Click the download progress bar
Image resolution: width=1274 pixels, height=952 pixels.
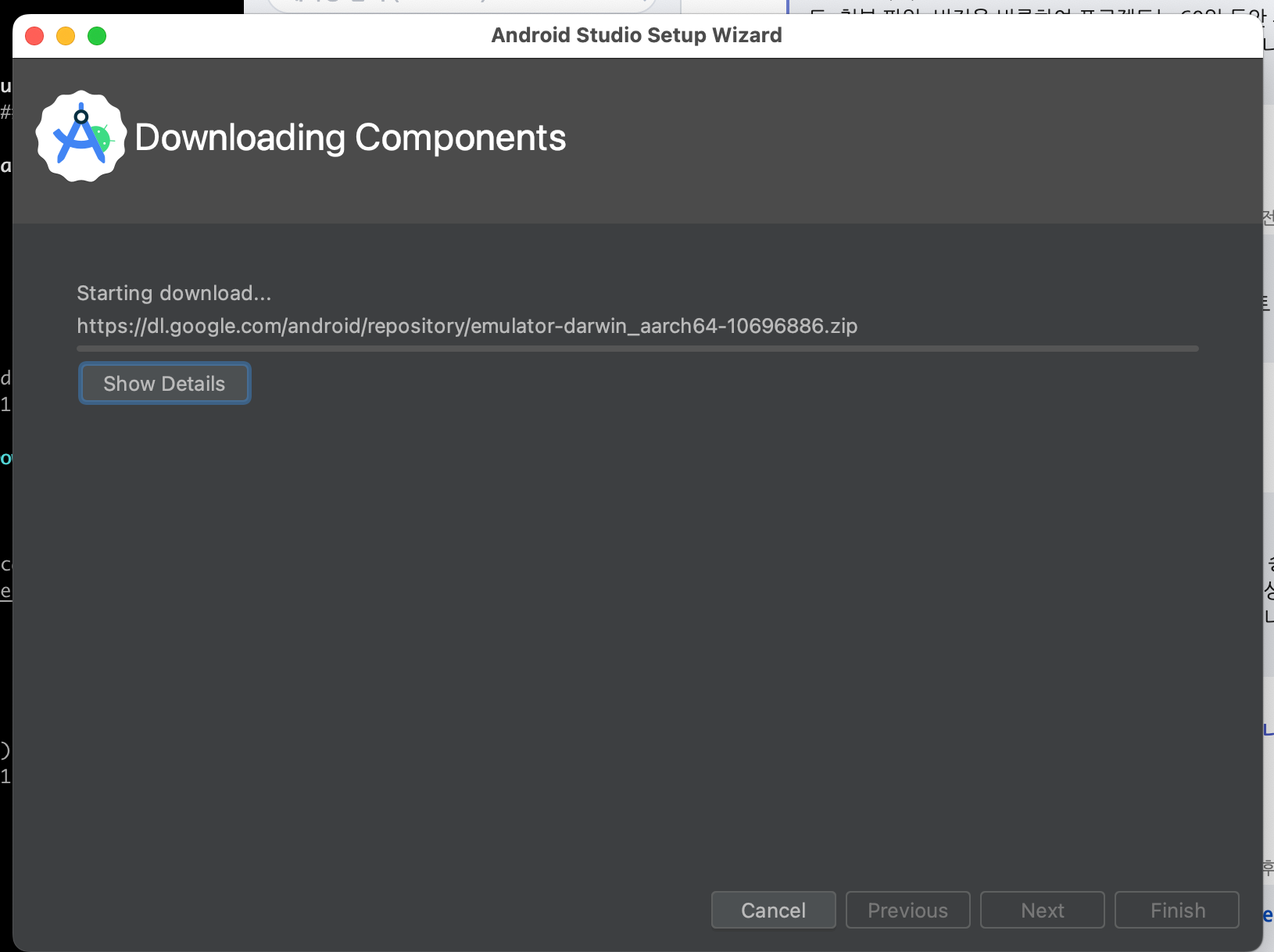coord(637,349)
